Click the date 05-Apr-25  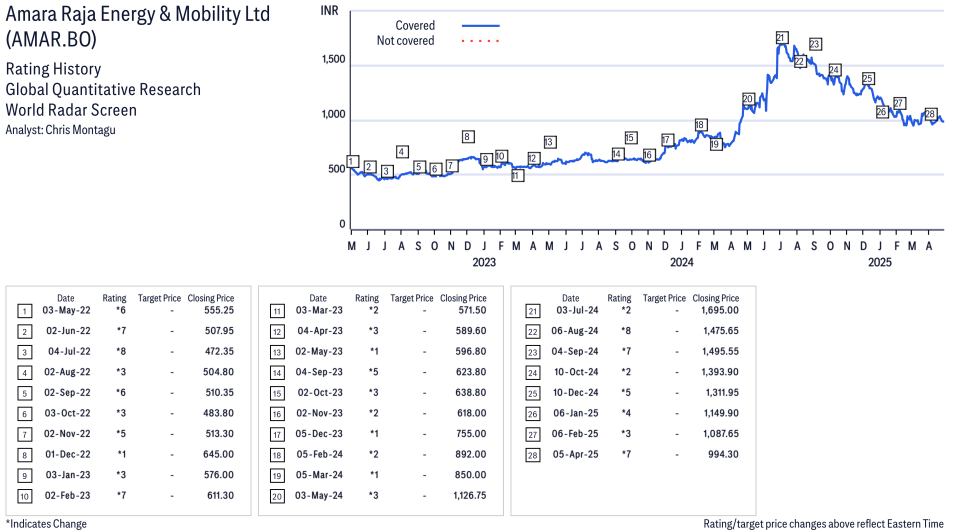pos(576,454)
